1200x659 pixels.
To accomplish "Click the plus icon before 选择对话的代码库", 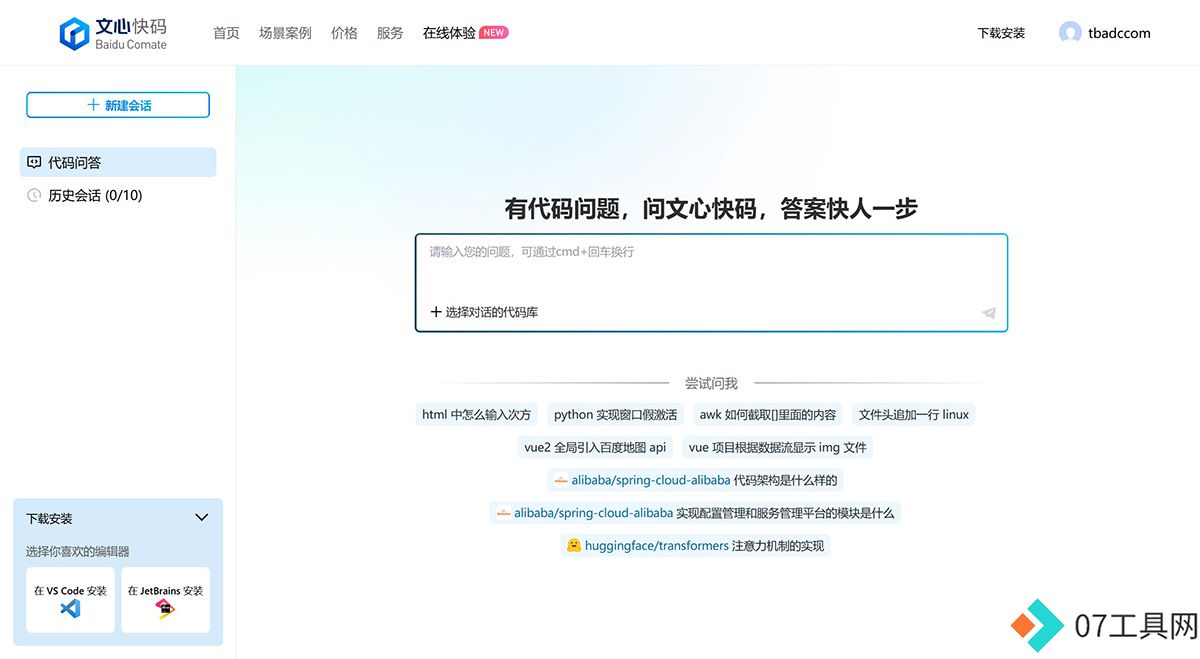I will pos(436,312).
